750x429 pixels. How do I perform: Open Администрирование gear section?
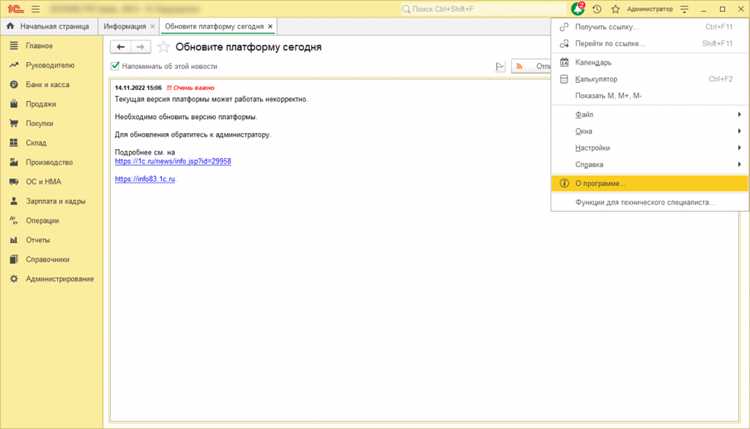(52, 278)
